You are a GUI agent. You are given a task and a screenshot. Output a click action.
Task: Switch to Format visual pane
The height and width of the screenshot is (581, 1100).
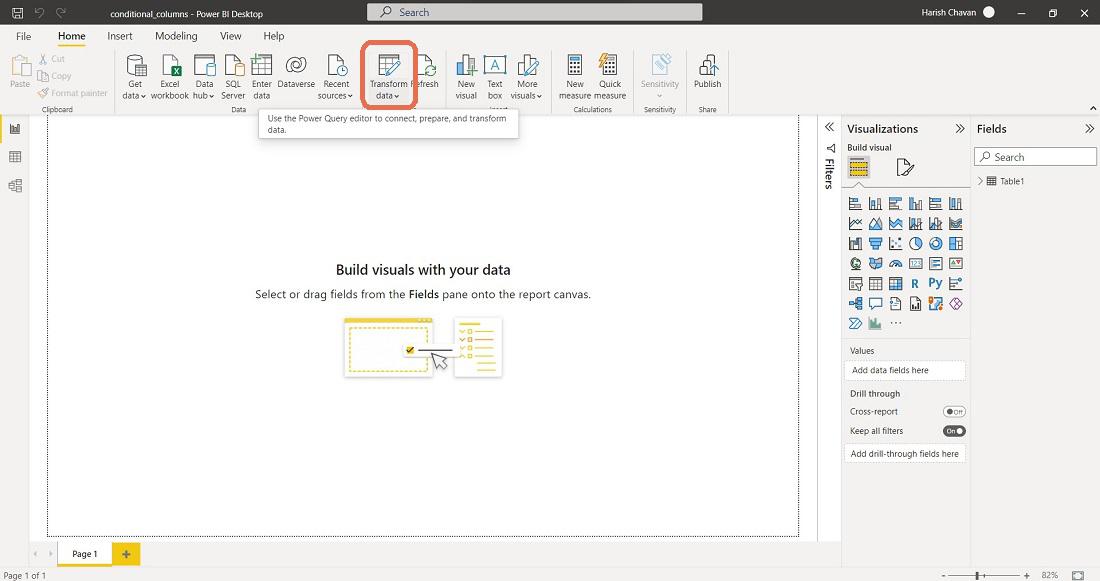point(905,168)
